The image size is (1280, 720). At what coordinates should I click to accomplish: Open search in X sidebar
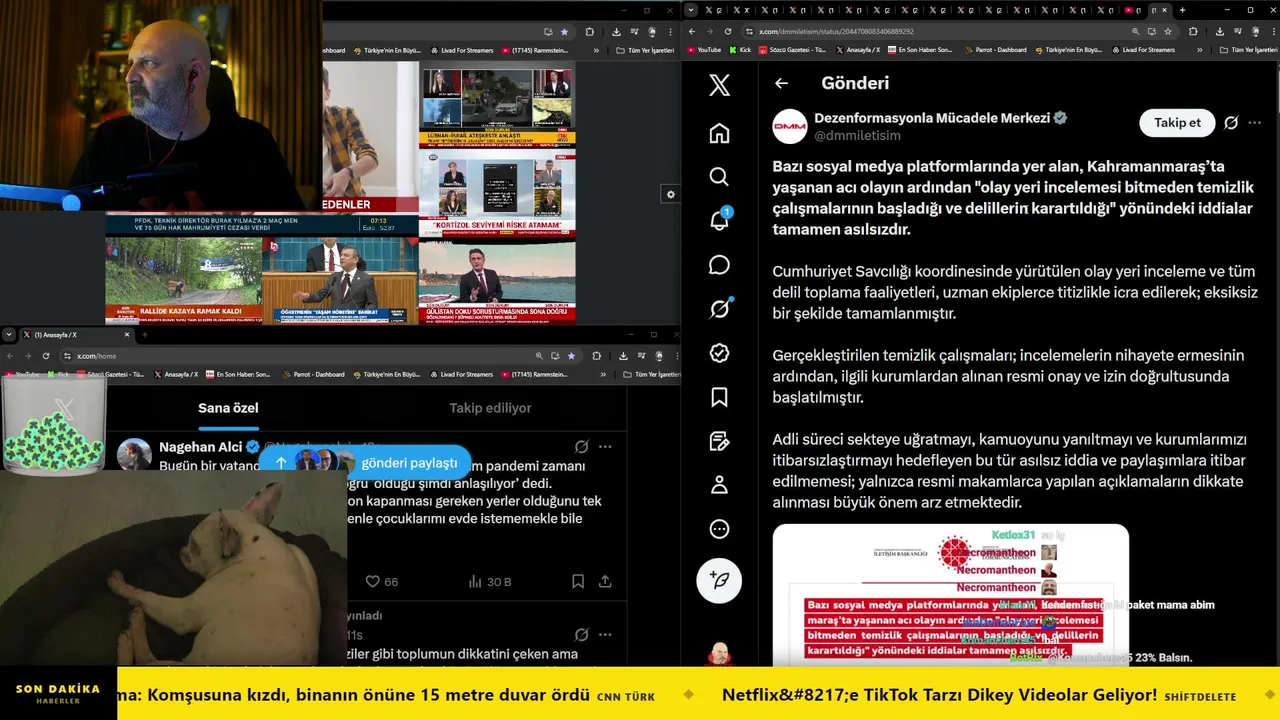(x=719, y=177)
